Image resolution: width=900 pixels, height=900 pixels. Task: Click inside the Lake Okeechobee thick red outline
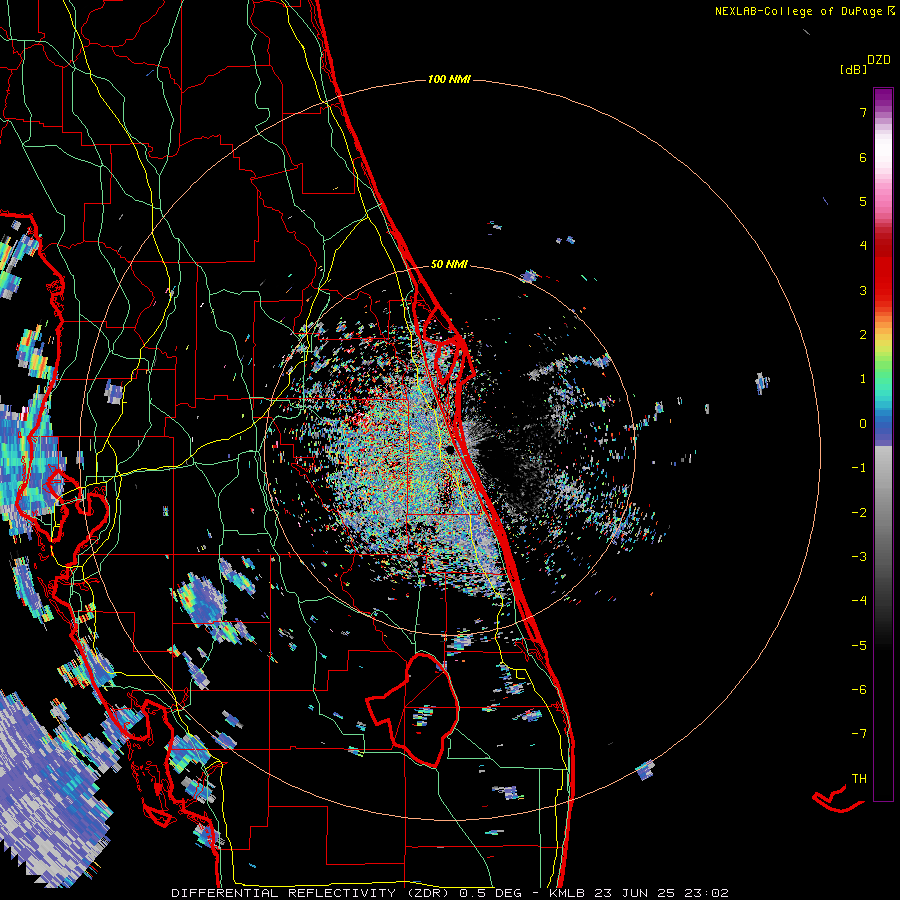[425, 709]
